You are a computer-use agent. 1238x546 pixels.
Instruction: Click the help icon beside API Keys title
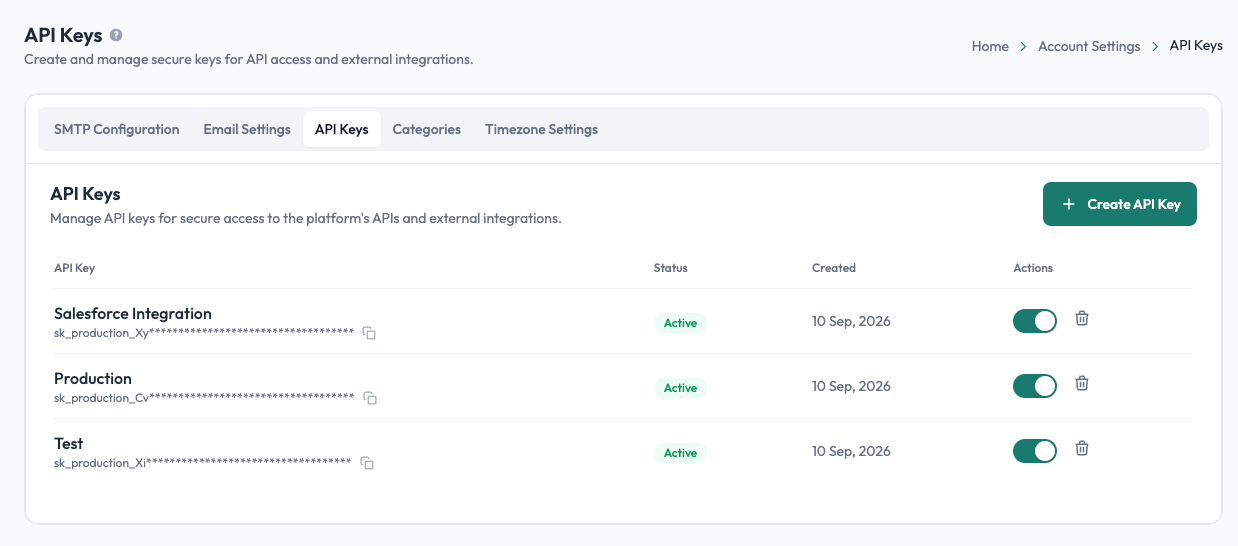[116, 35]
